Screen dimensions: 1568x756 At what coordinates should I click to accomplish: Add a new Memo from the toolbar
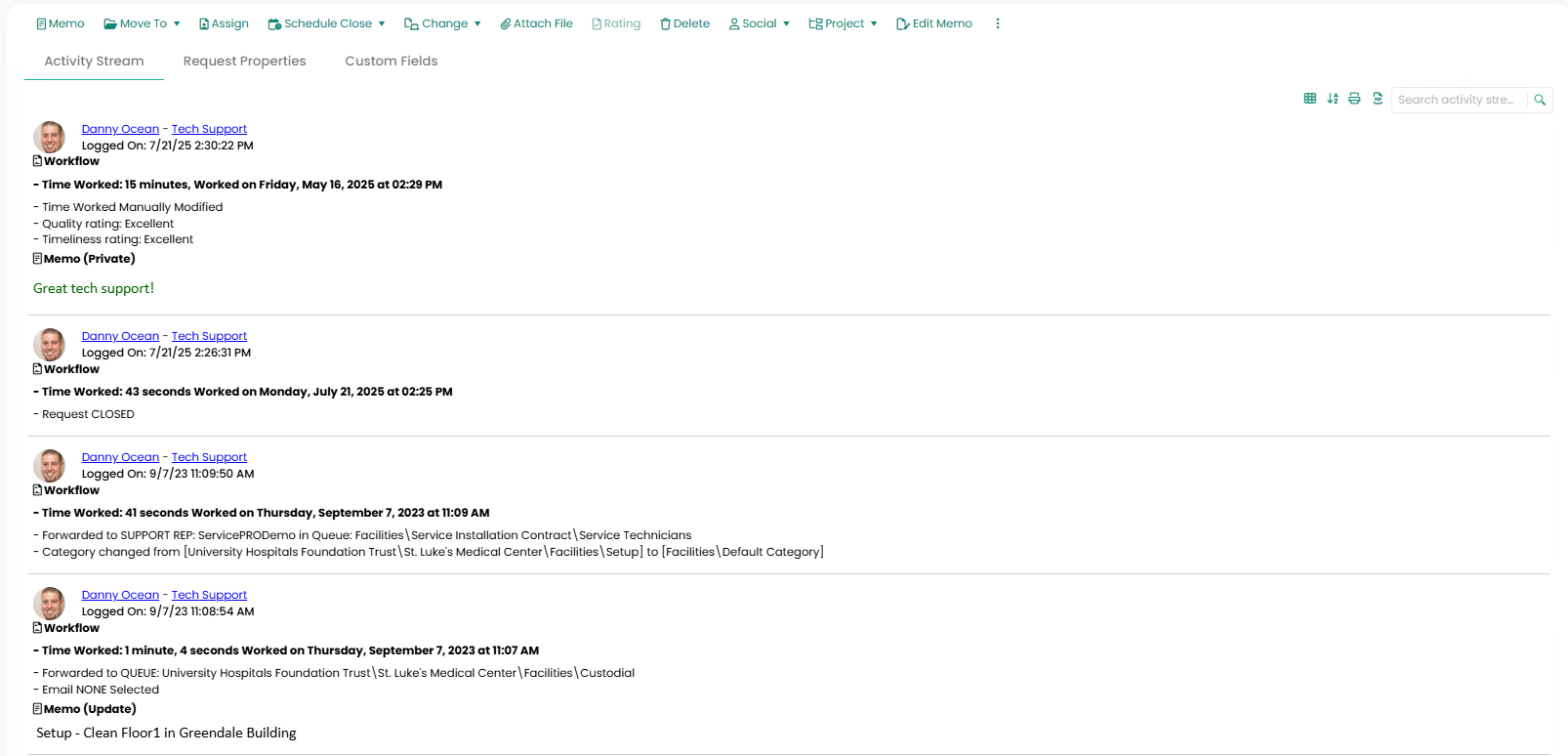[60, 23]
